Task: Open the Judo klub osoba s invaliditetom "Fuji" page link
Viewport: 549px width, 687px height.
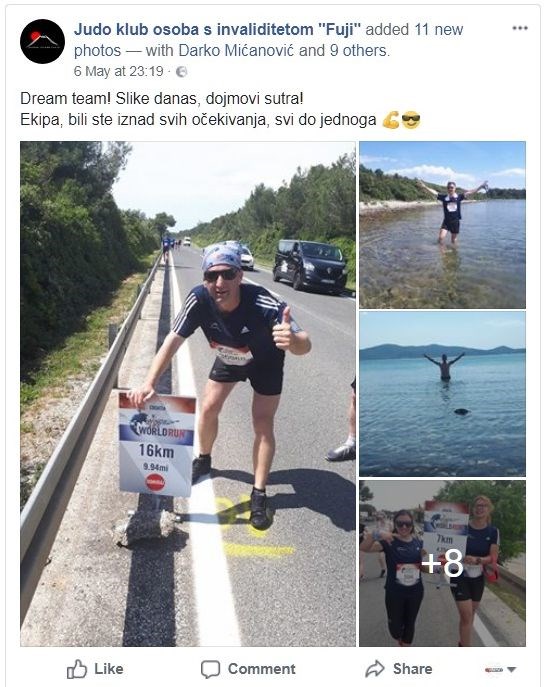Action: pos(217,30)
